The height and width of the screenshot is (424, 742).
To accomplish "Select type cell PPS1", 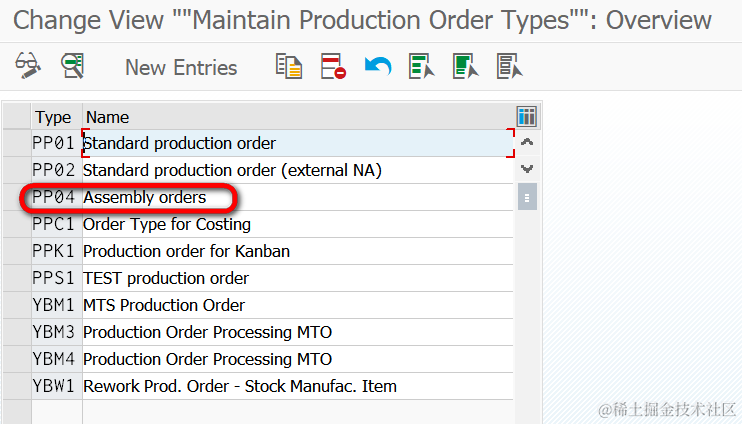I will pos(57,278).
